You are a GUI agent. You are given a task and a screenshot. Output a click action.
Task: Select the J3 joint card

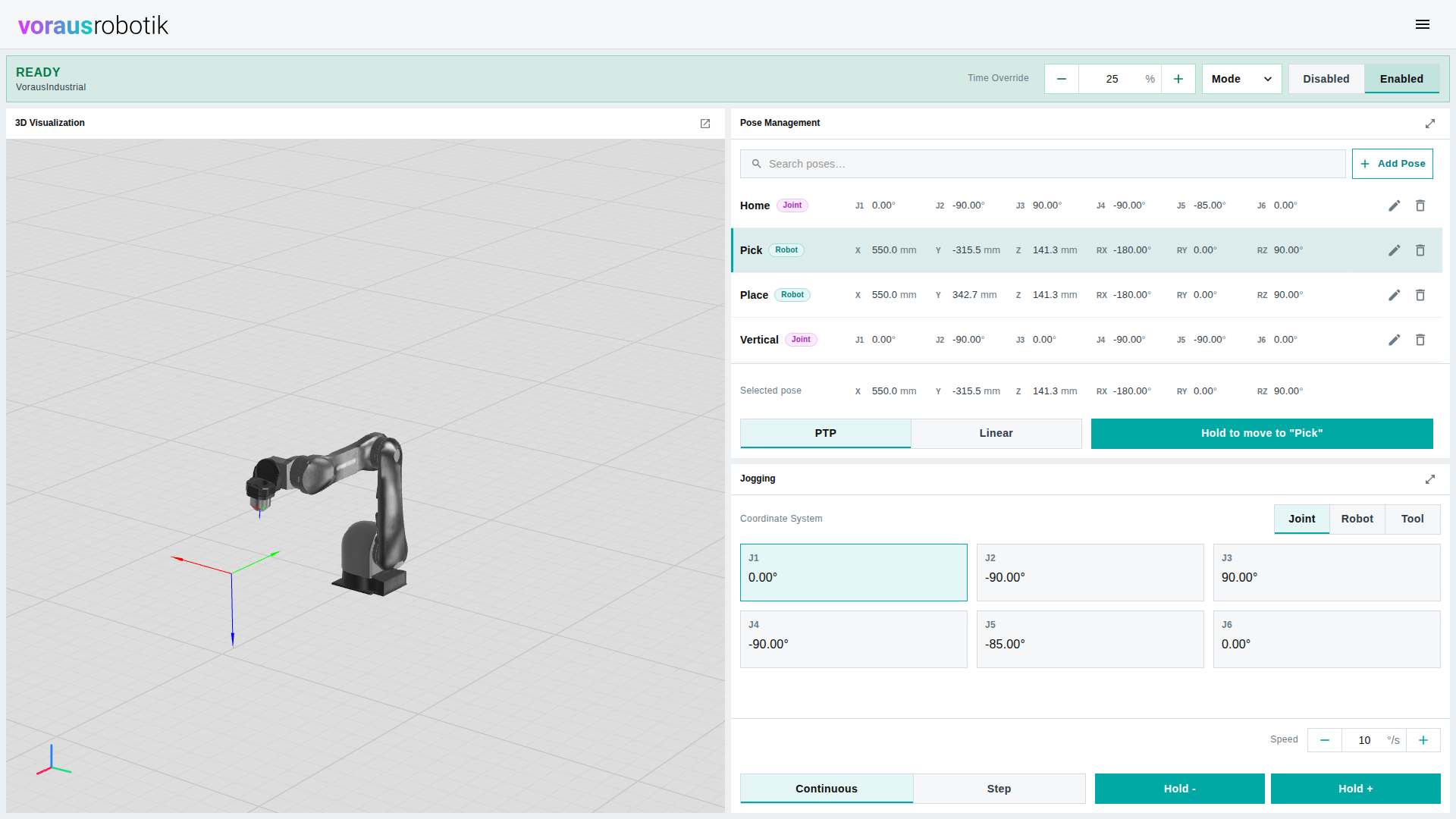[1327, 573]
